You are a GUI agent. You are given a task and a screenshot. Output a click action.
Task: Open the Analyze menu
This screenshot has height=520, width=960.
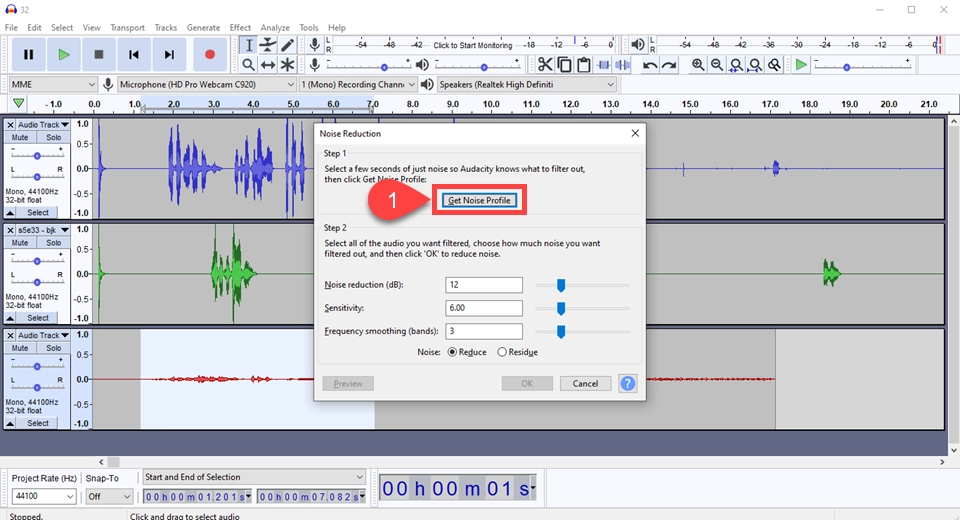point(277,28)
